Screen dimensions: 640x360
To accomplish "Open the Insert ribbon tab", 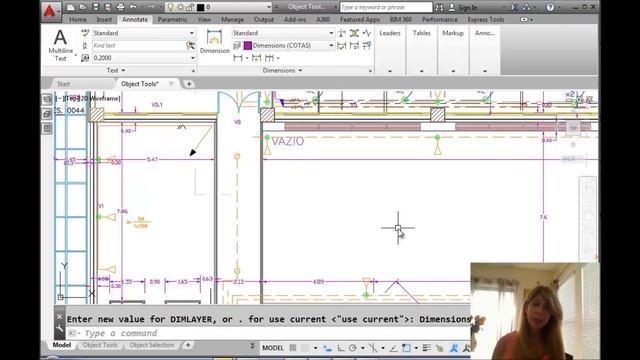I will pyautogui.click(x=104, y=19).
